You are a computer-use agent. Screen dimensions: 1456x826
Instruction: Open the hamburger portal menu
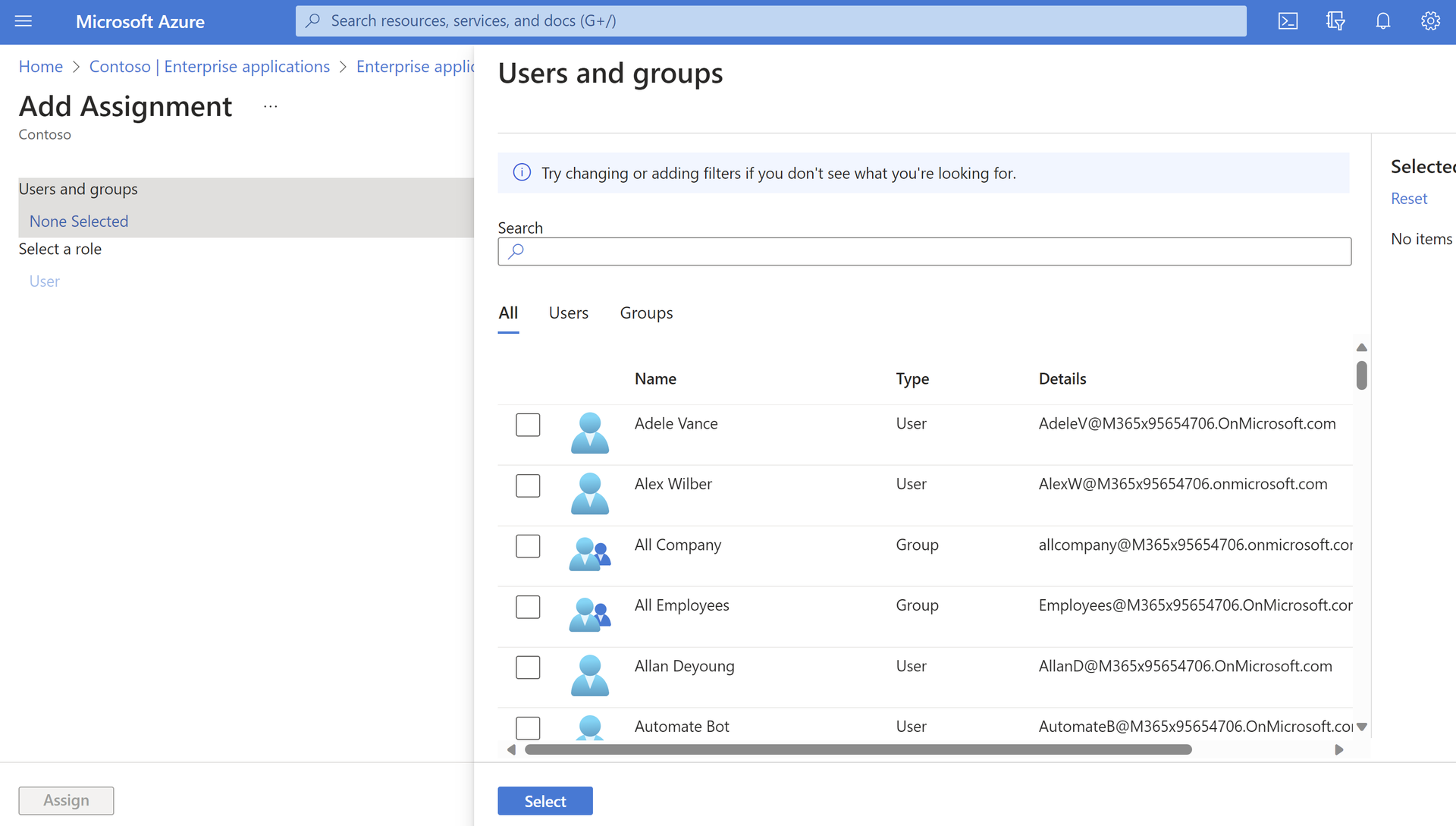click(x=24, y=21)
